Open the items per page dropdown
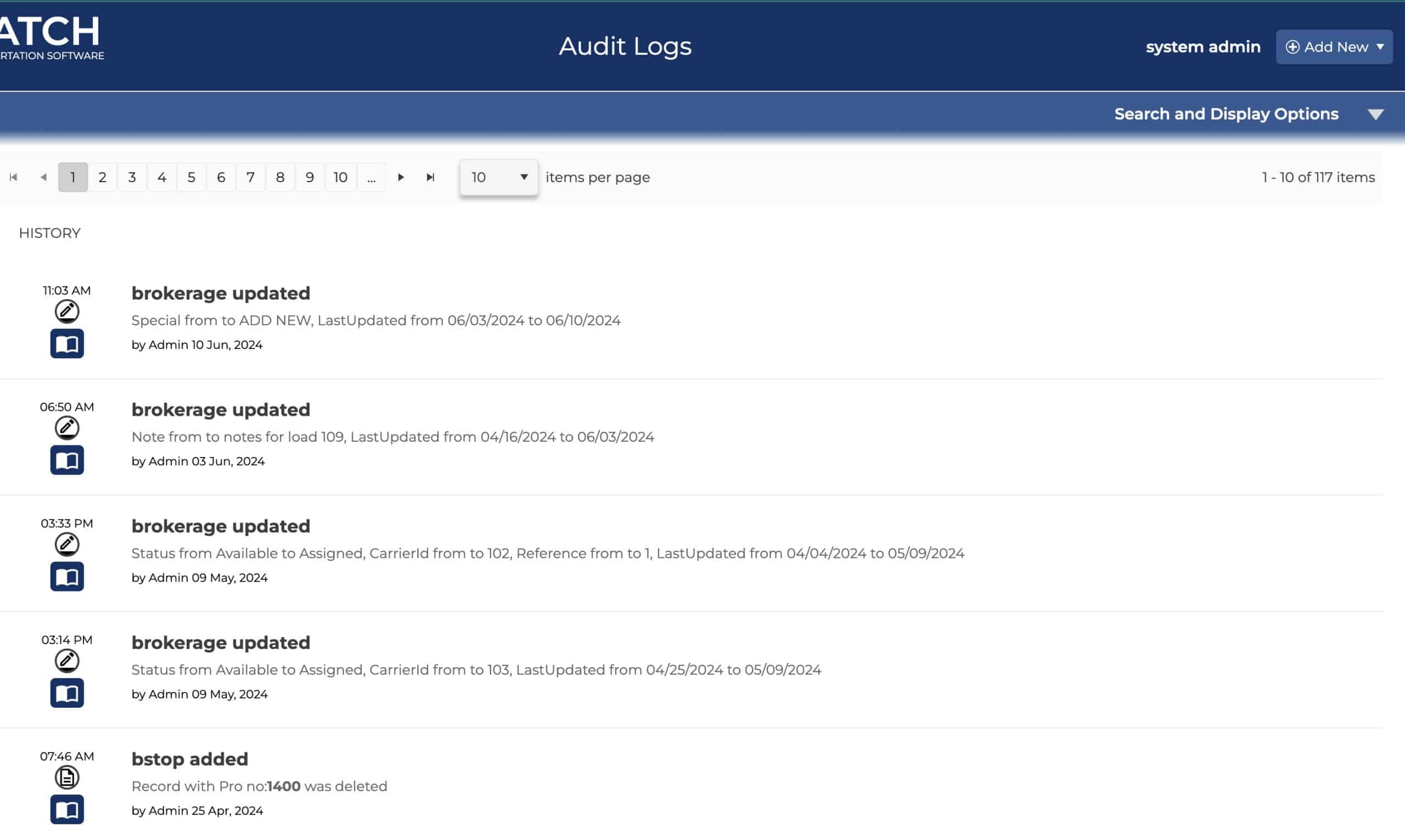Screen dimensions: 1405x840 coord(498,177)
